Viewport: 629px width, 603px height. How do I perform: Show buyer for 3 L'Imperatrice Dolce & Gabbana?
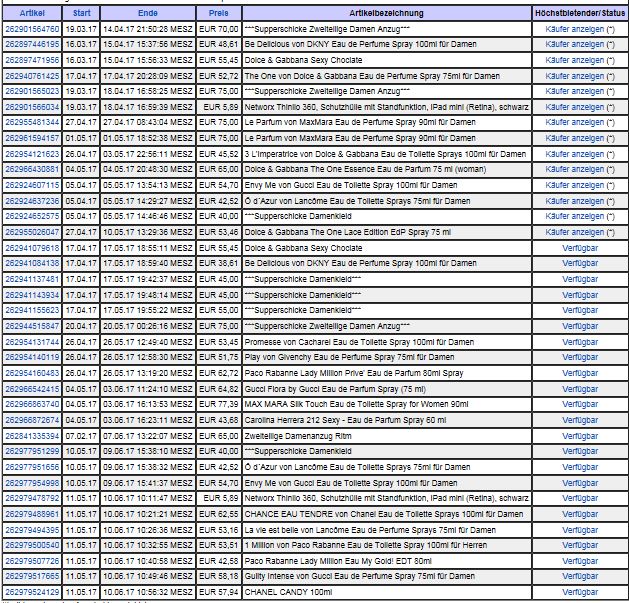tap(574, 154)
